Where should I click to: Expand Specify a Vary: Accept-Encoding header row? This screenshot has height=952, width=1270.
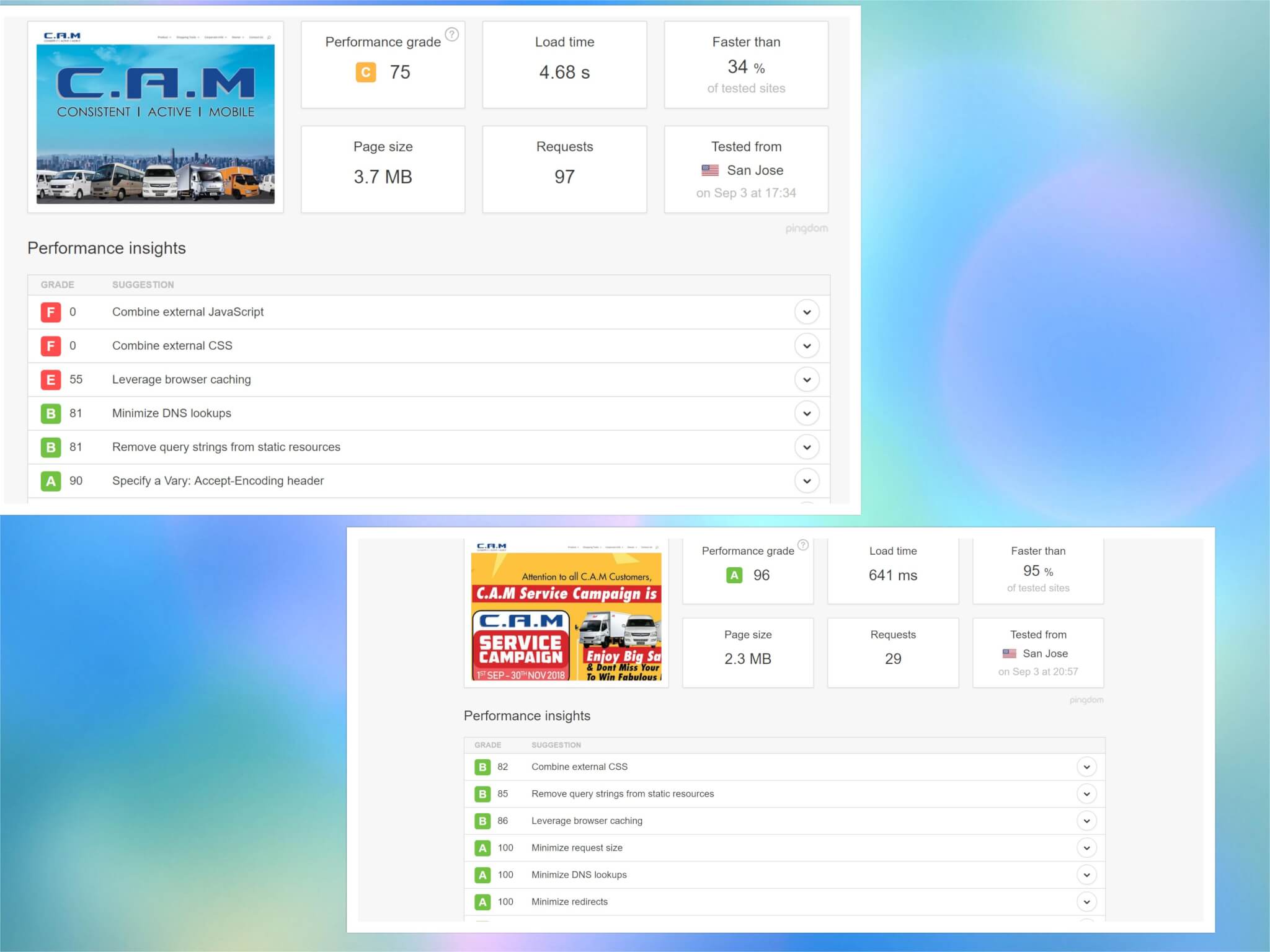807,481
